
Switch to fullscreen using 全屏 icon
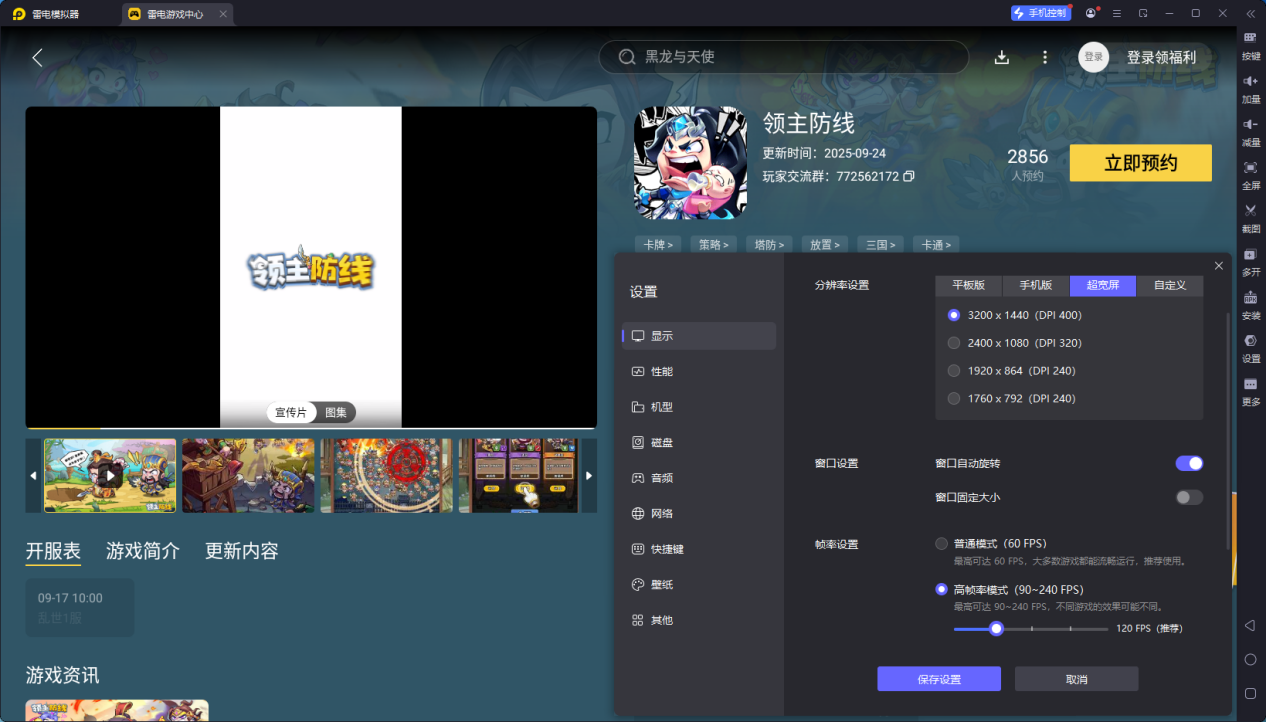[x=1250, y=177]
